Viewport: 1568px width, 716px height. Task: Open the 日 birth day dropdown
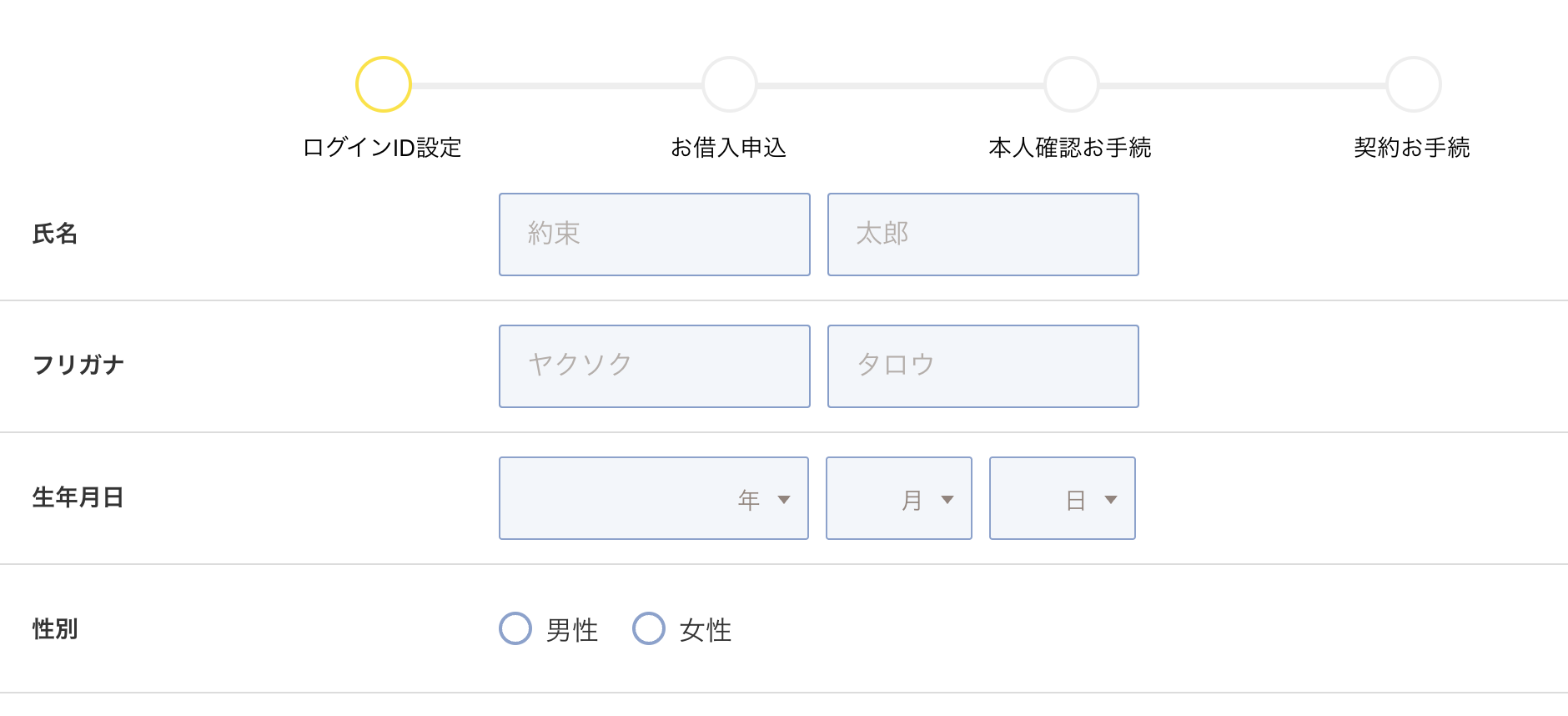point(1063,498)
